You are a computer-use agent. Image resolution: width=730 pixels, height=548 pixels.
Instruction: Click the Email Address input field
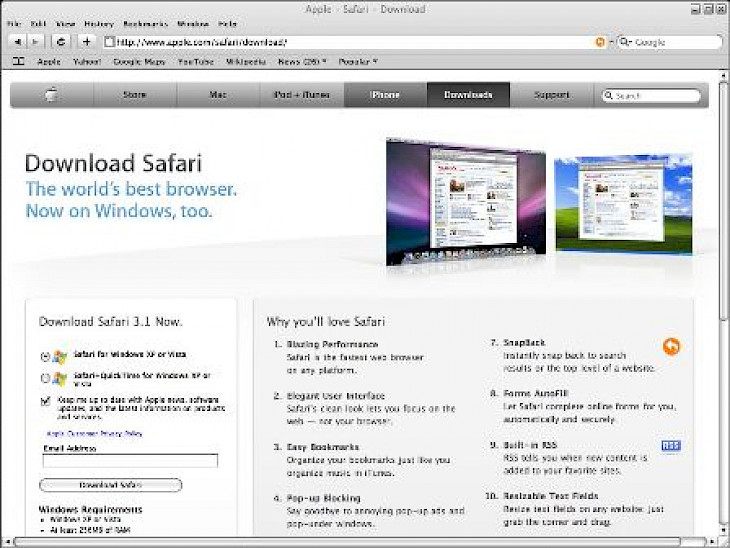[130, 461]
